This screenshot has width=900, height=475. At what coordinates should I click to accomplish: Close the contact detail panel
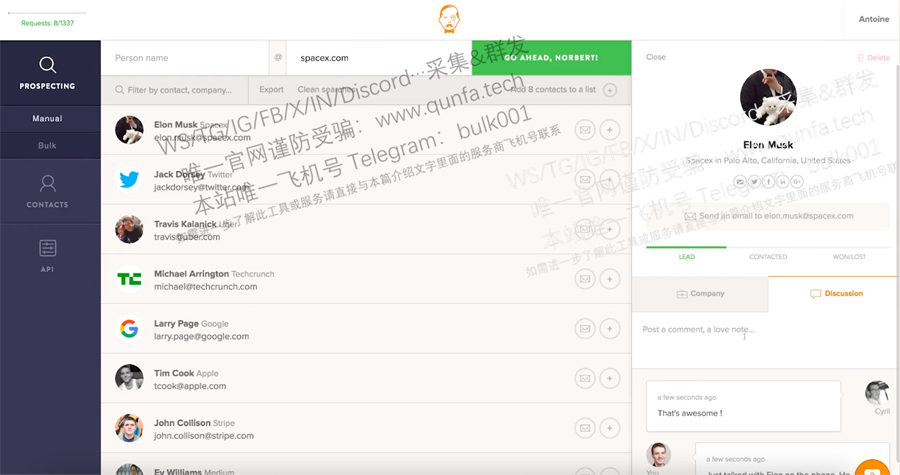coord(656,57)
